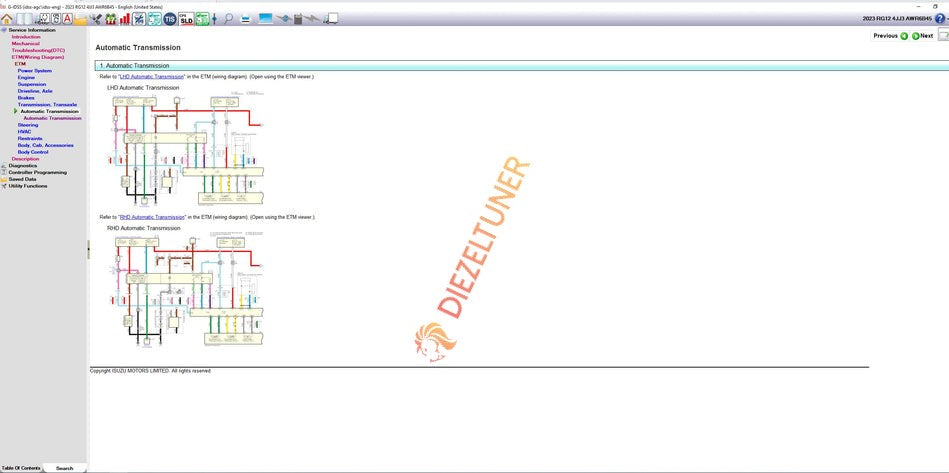Click the Utility Functions tools icon
The height and width of the screenshot is (473, 949).
coord(4,186)
